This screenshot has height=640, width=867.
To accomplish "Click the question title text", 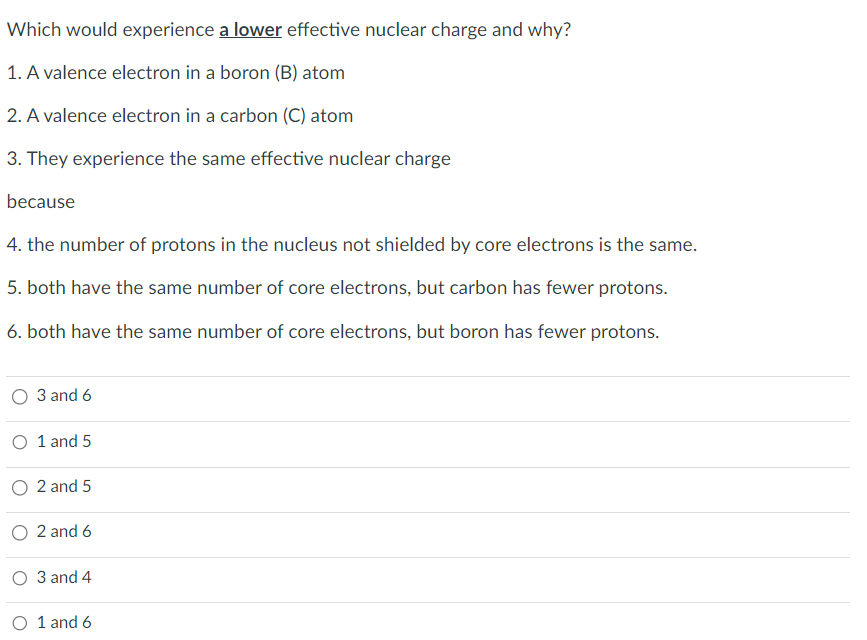I will 288,29.
